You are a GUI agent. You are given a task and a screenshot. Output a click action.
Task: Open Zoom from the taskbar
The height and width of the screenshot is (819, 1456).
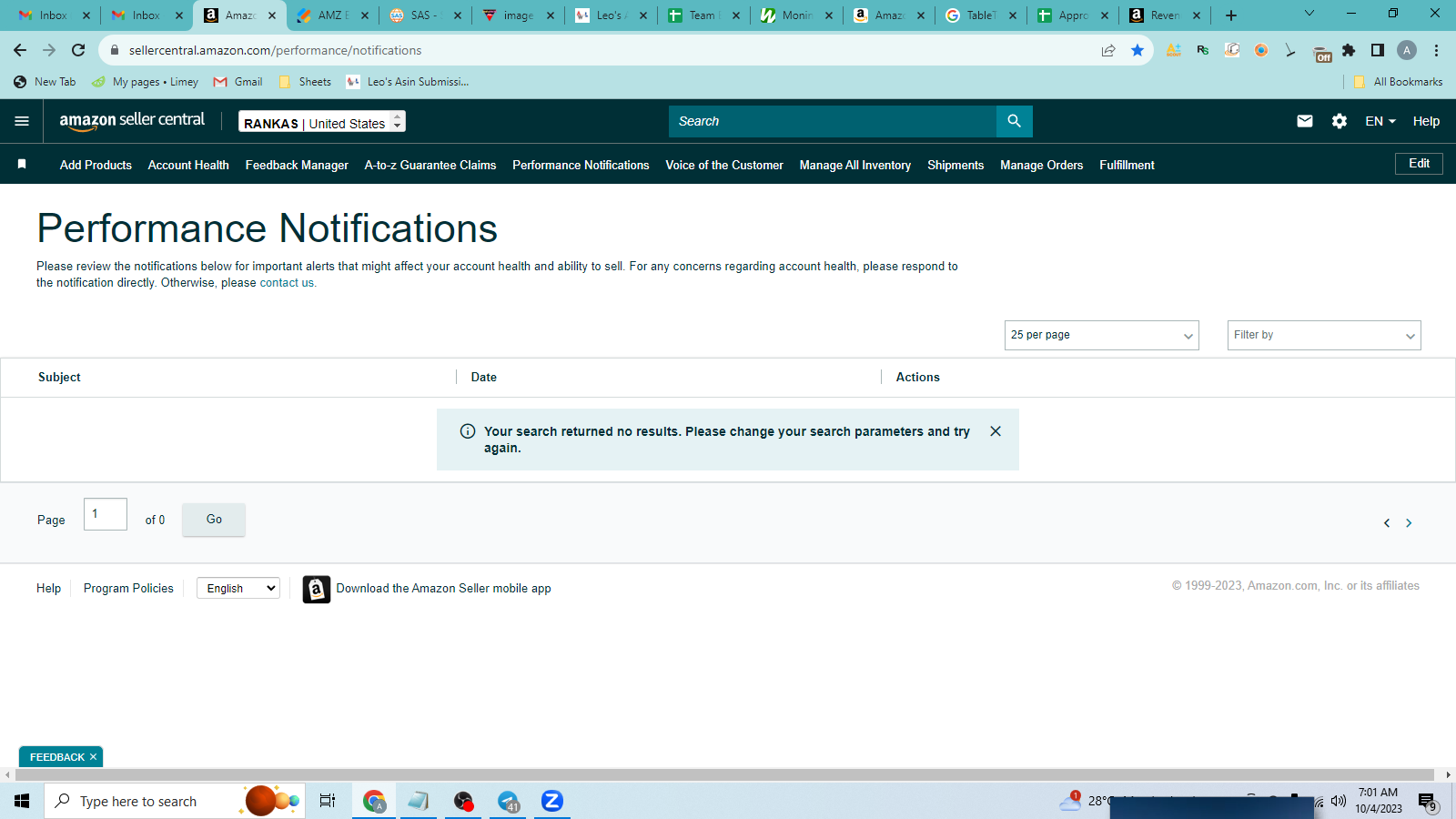(x=551, y=801)
